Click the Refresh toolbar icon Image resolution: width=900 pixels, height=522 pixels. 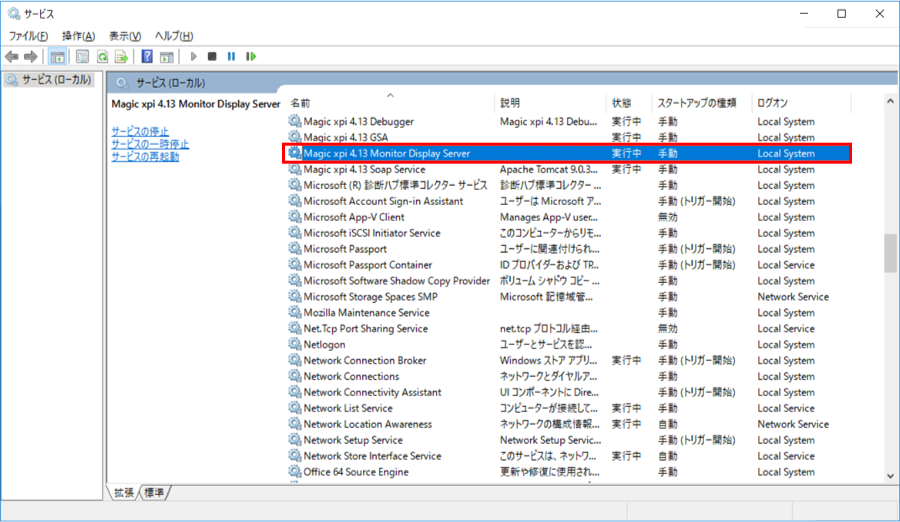click(102, 57)
